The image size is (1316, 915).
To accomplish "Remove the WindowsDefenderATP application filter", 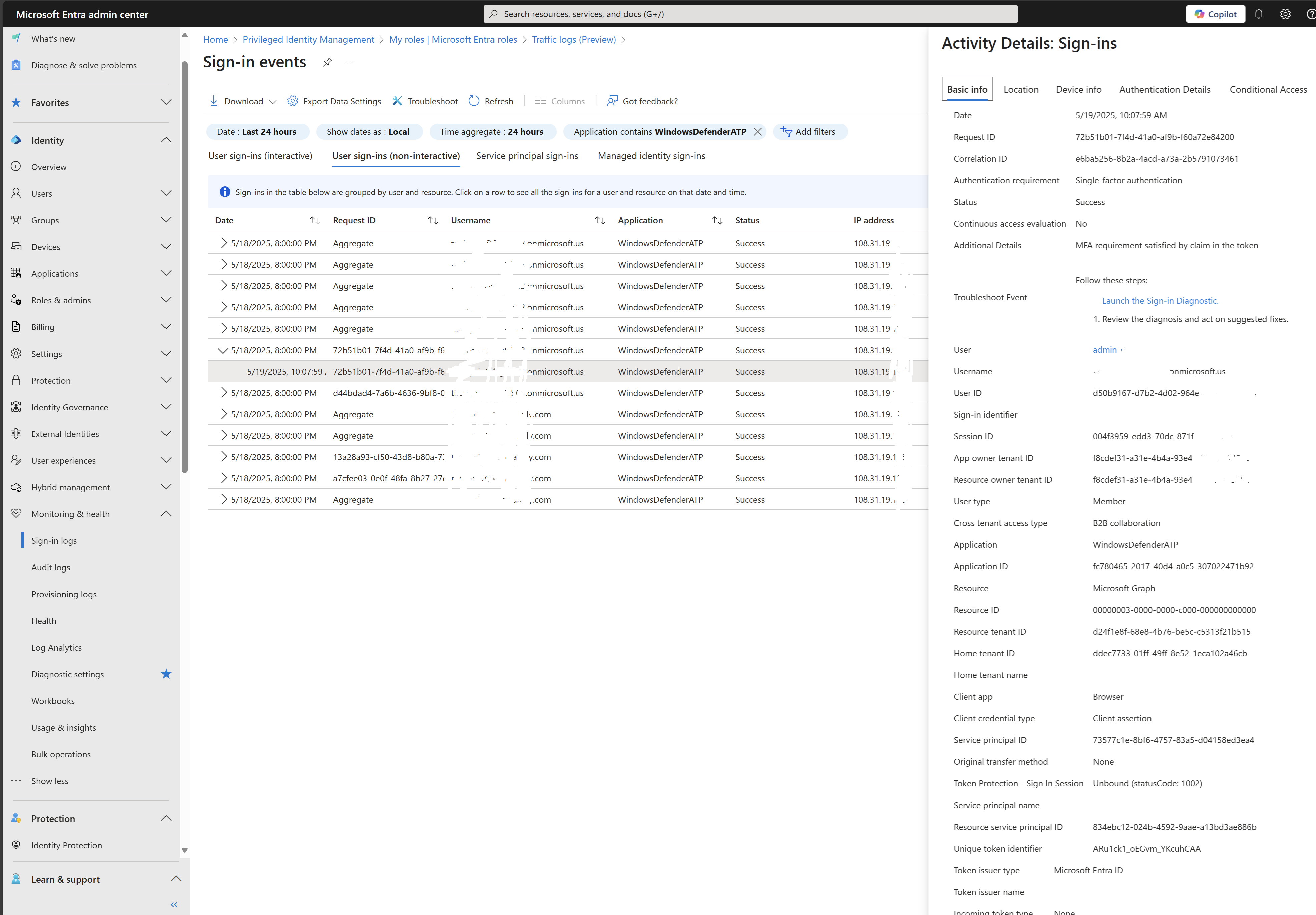I will 757,131.
